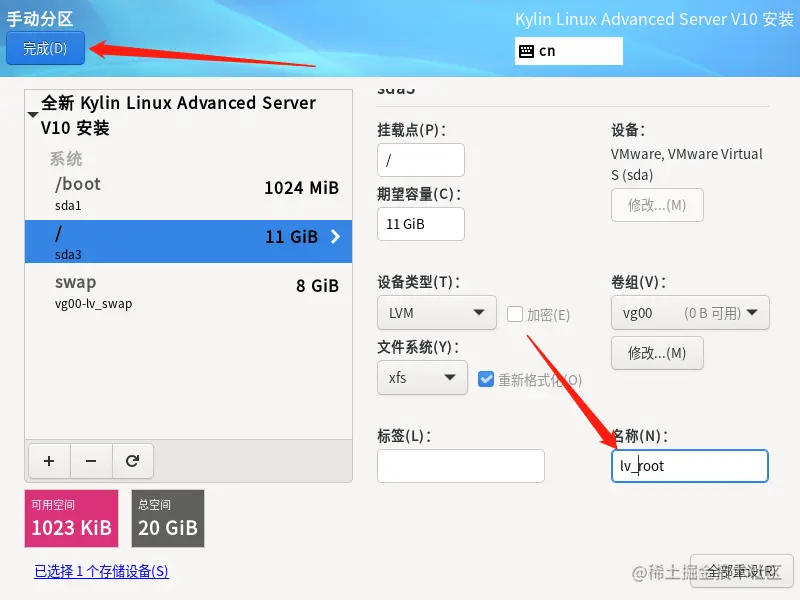This screenshot has height=600, width=800.
Task: Open the 文件系统 xfs dropdown
Action: point(422,380)
